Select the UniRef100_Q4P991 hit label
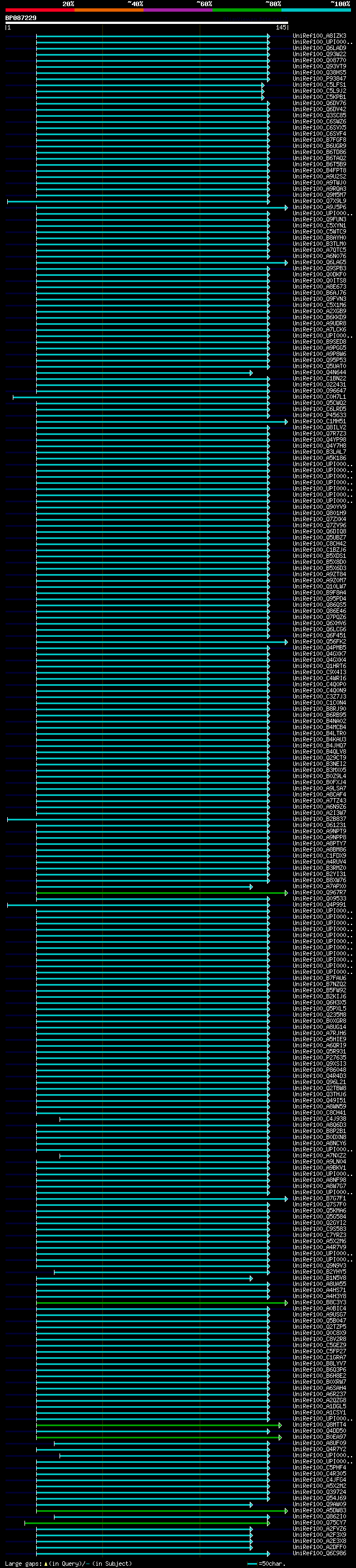356x1568 pixels. (319, 904)
